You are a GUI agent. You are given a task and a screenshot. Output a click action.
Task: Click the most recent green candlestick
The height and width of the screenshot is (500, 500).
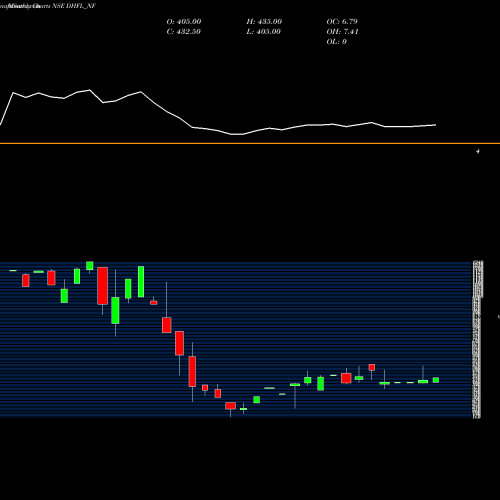click(436, 380)
